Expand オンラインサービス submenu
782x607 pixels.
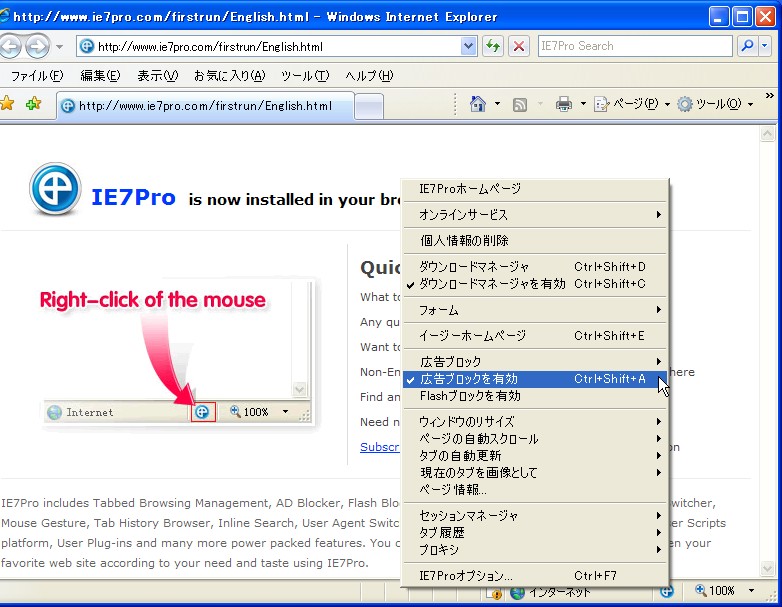tap(535, 214)
